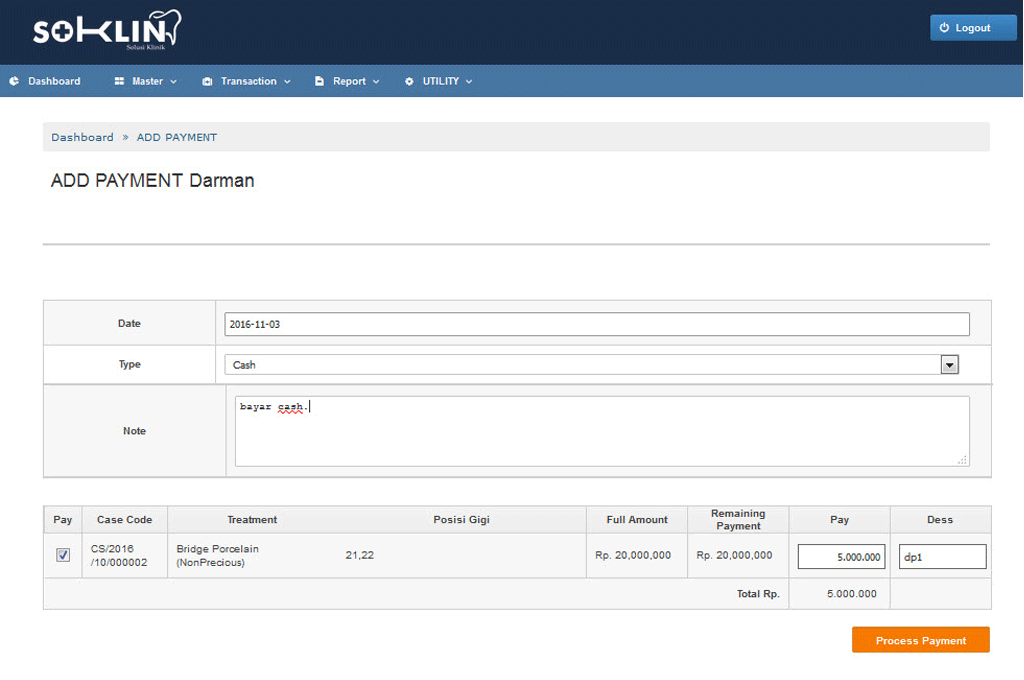The width and height of the screenshot is (1024, 680).
Task: Click the Soklin tooth logo
Action: tap(107, 30)
